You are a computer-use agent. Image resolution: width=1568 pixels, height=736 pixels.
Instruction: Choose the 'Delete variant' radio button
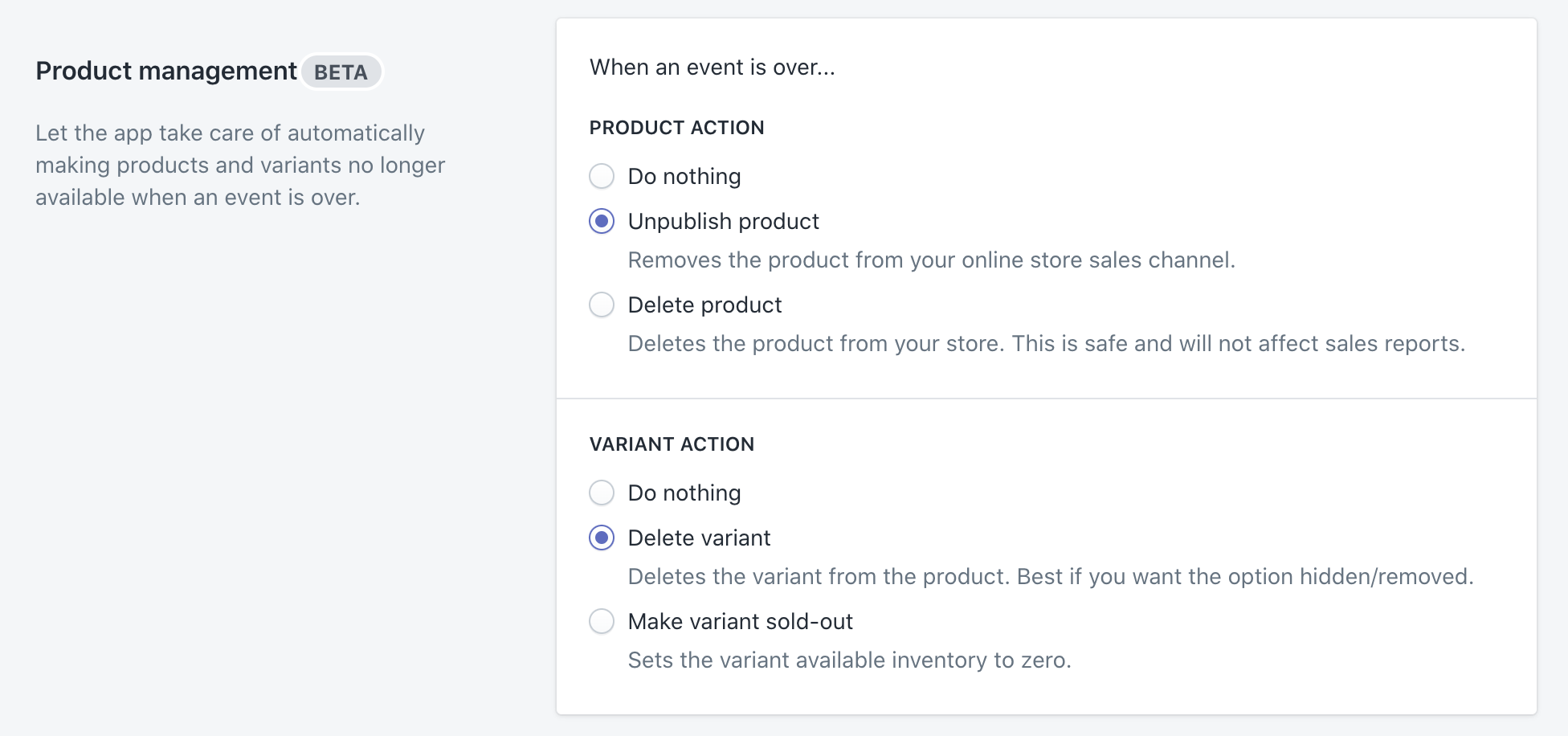[x=602, y=538]
